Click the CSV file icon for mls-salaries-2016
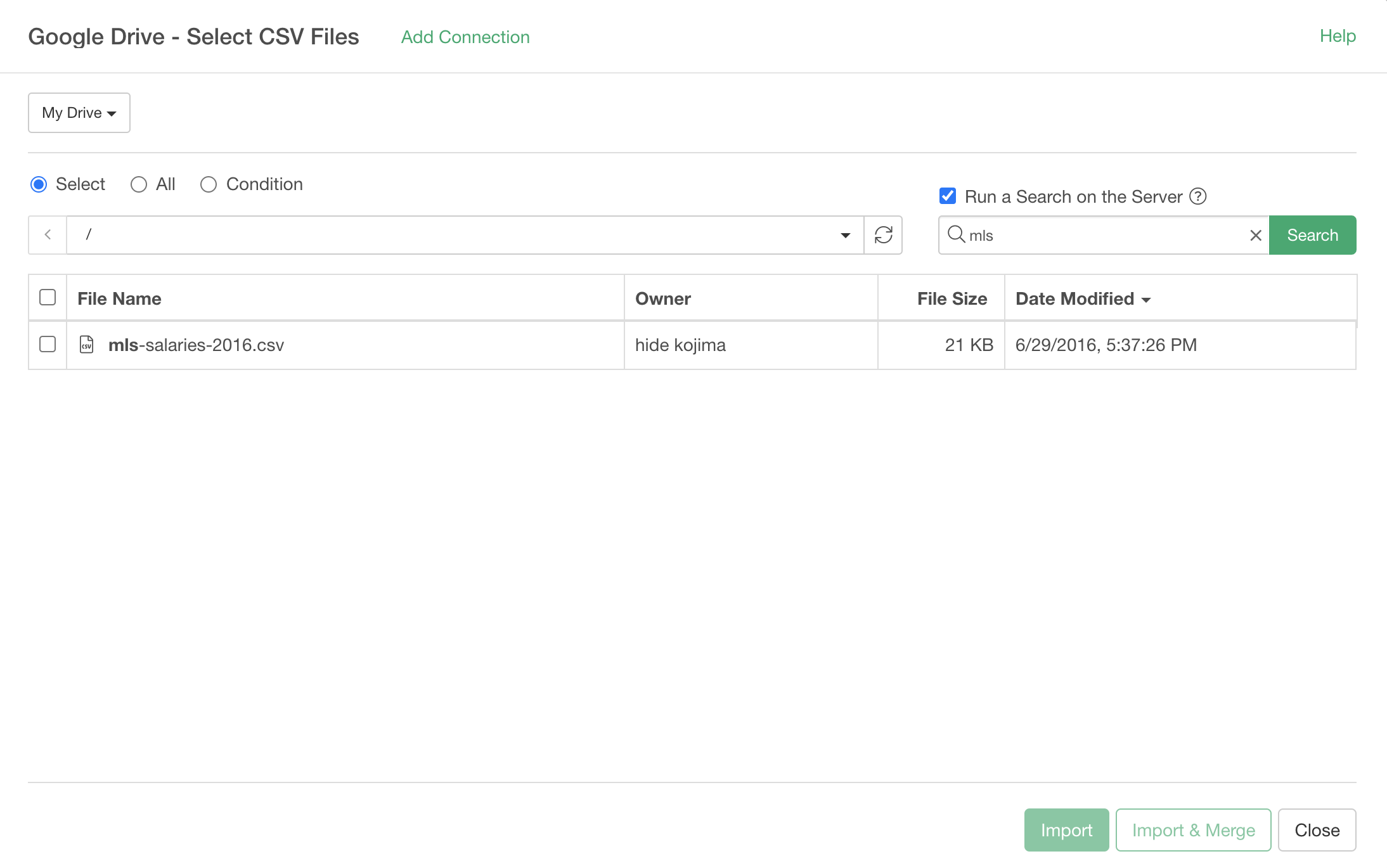 (x=87, y=345)
